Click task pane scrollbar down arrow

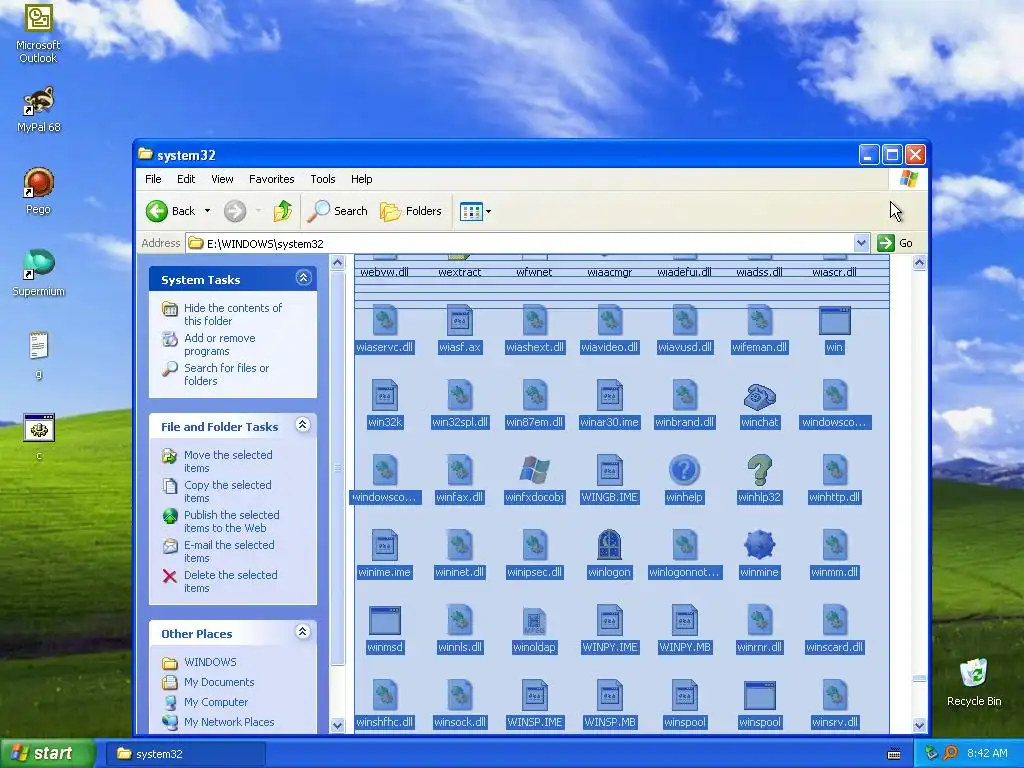pyautogui.click(x=338, y=725)
